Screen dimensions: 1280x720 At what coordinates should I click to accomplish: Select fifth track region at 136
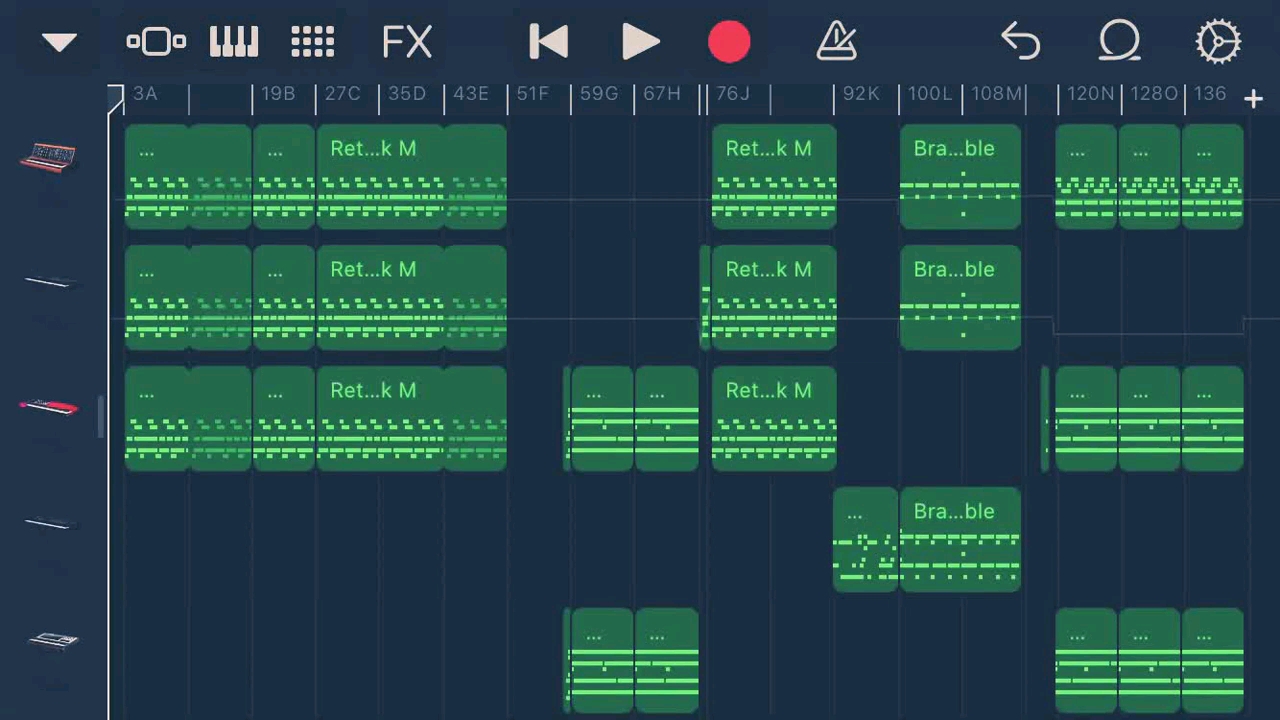[1213, 660]
